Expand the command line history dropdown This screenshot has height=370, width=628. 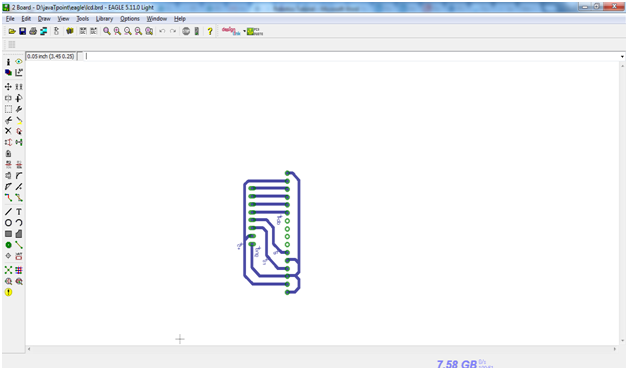click(x=622, y=56)
